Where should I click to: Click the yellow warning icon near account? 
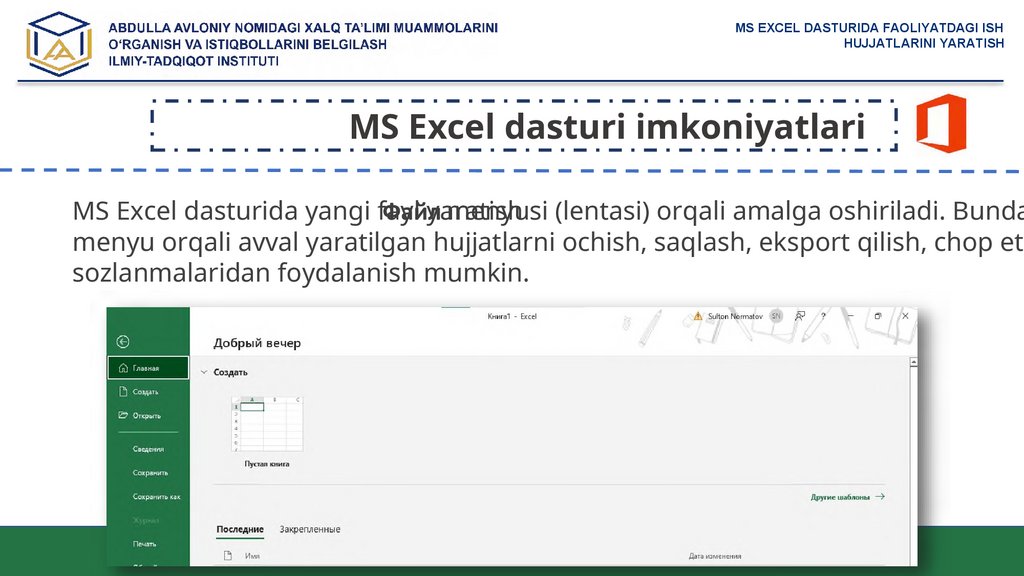pyautogui.click(x=697, y=316)
